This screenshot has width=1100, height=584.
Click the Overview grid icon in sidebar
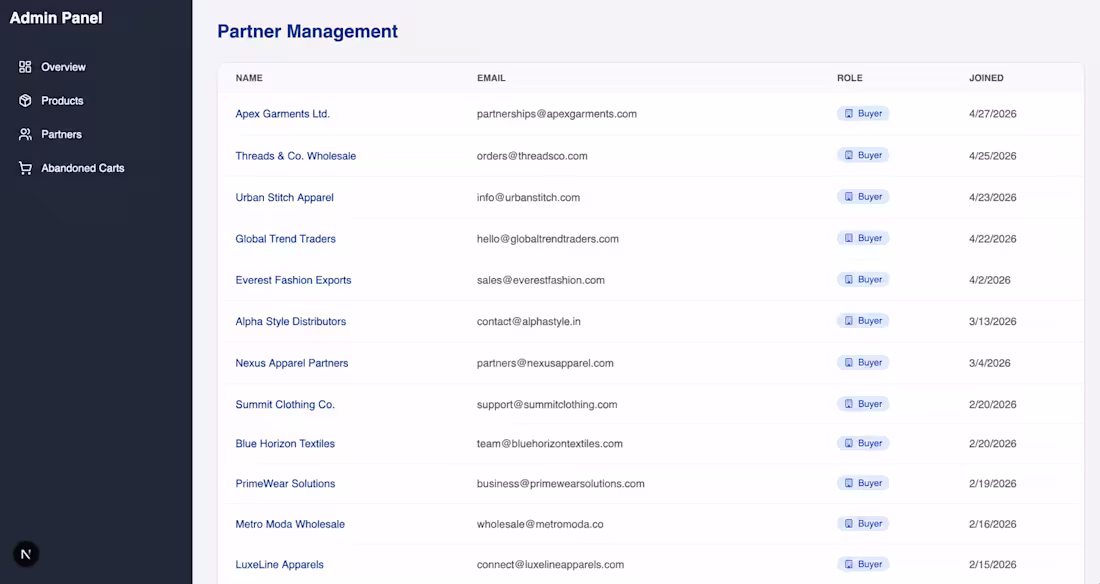25,67
